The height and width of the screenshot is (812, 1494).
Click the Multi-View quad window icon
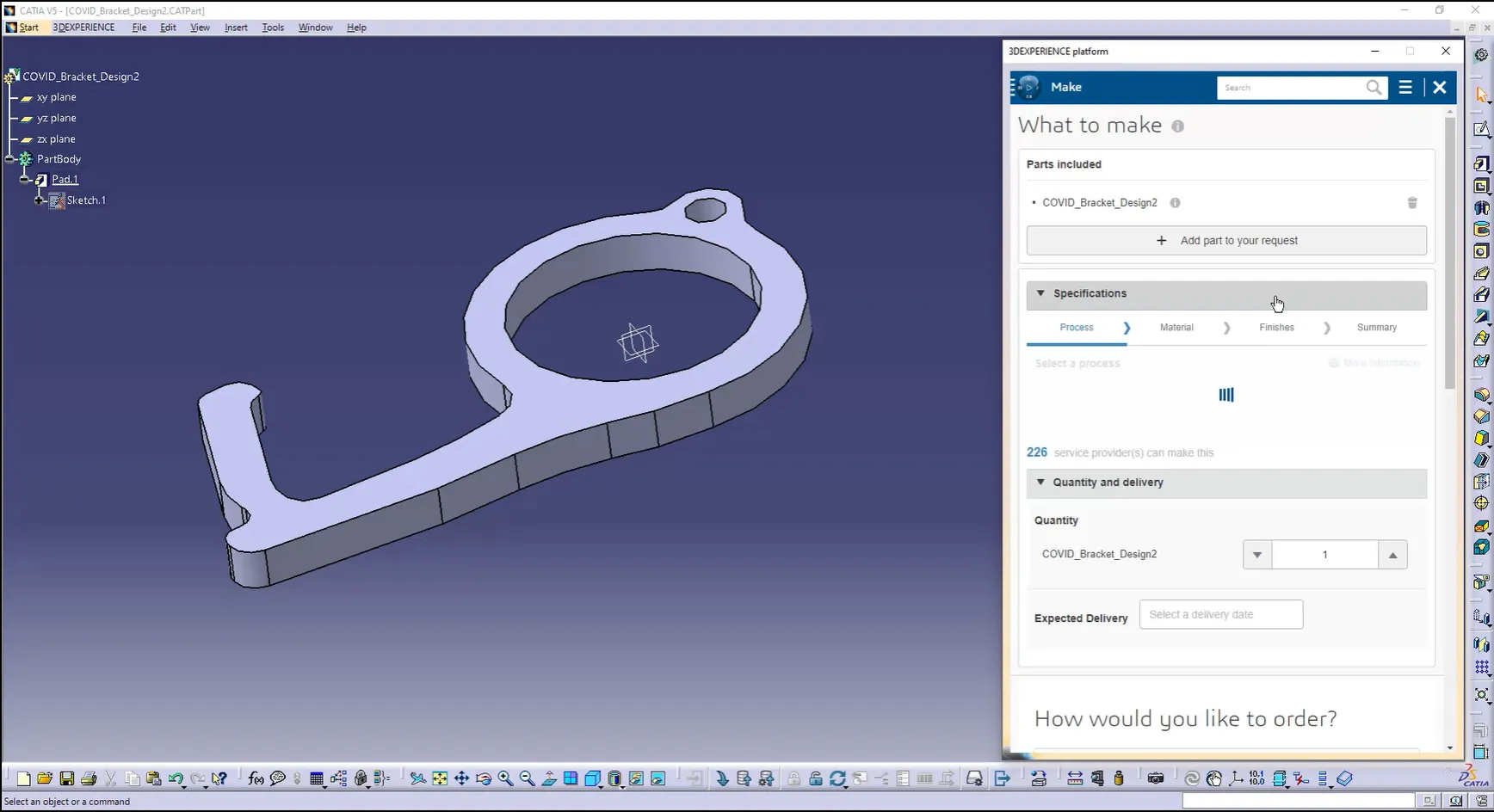tap(571, 778)
